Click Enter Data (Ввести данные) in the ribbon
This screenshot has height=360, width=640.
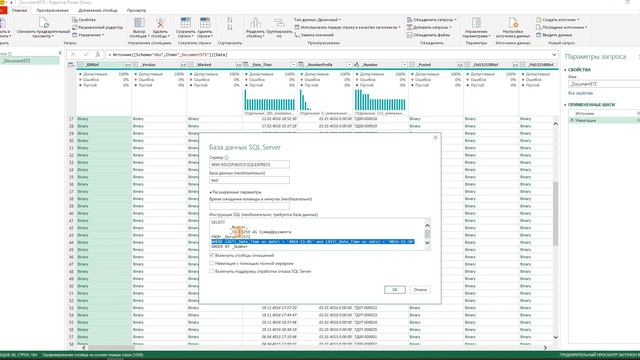pos(554,35)
